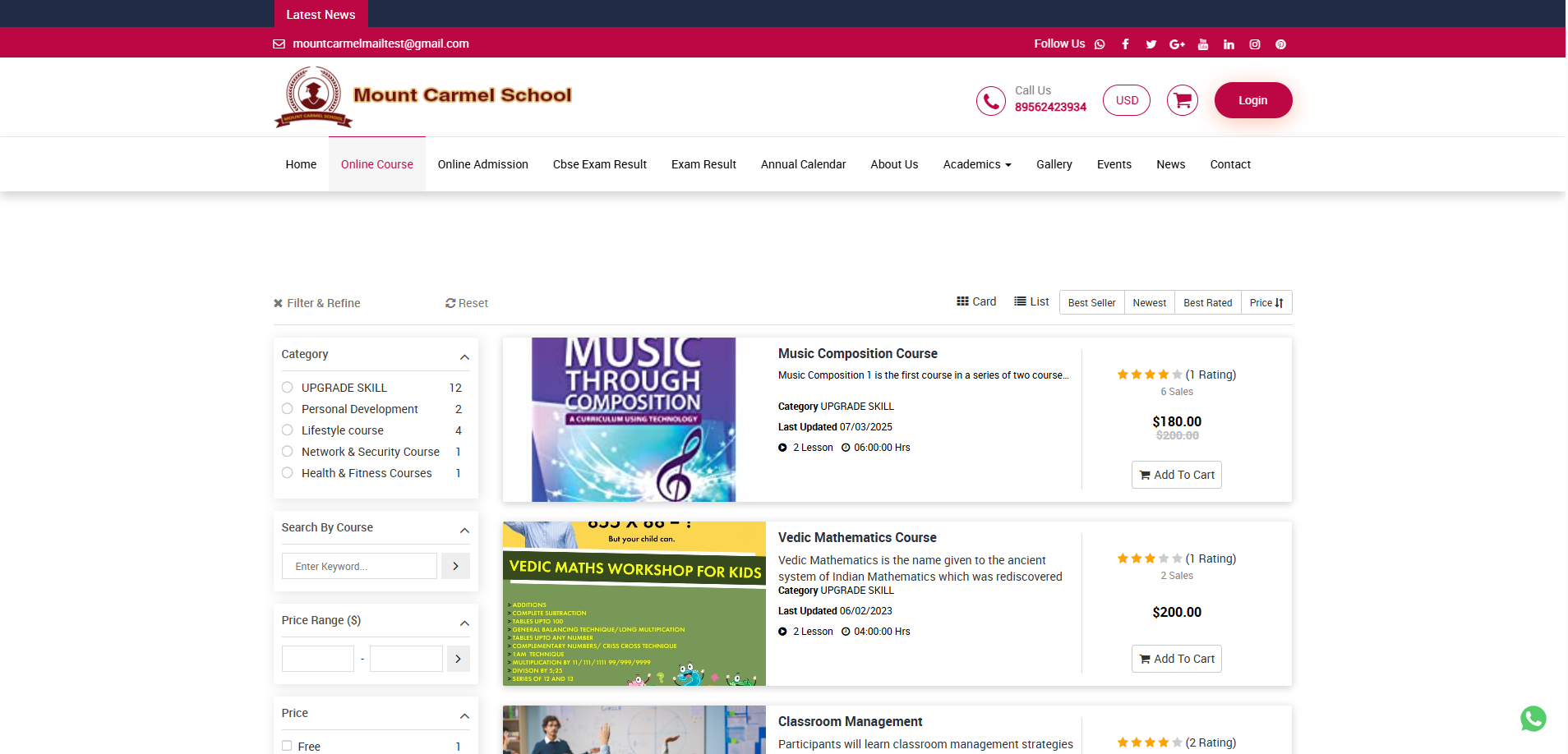Click the YouTube icon in header

[1202, 44]
